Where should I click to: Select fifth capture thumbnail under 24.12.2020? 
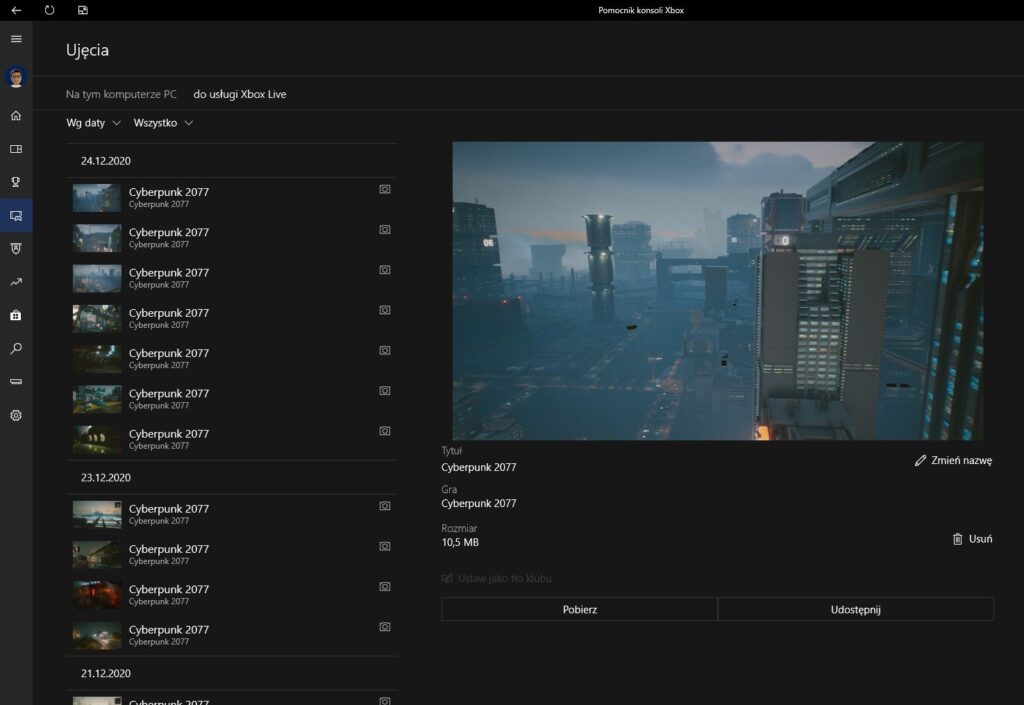(97, 359)
